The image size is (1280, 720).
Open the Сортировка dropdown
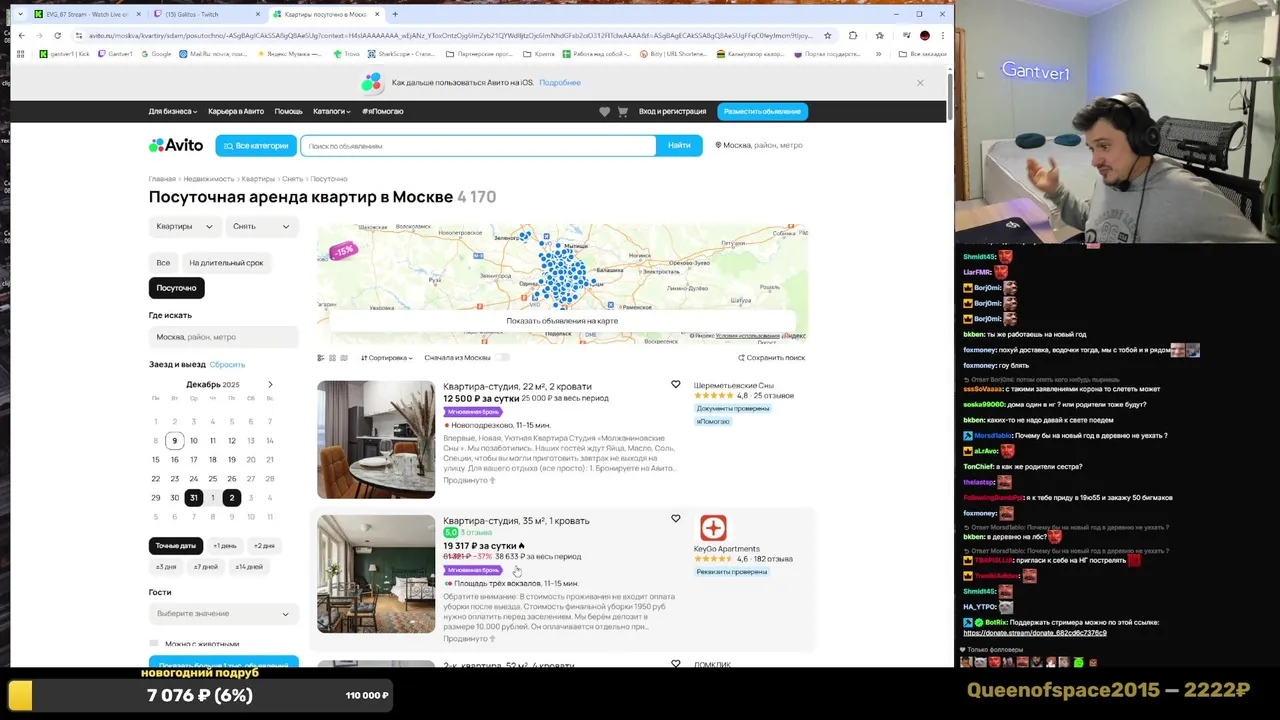[x=386, y=357]
